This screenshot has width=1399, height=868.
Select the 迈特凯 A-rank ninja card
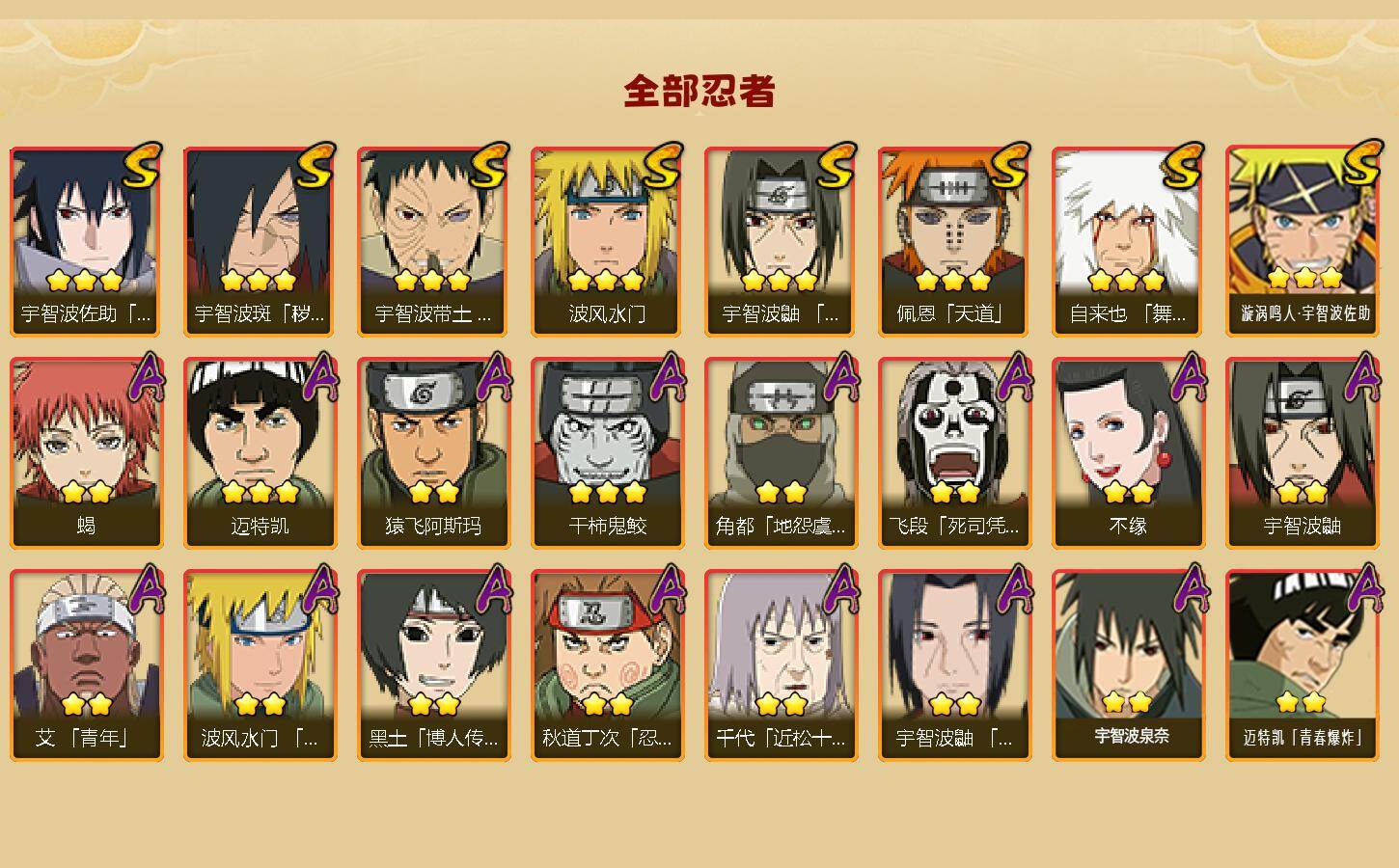tap(260, 453)
